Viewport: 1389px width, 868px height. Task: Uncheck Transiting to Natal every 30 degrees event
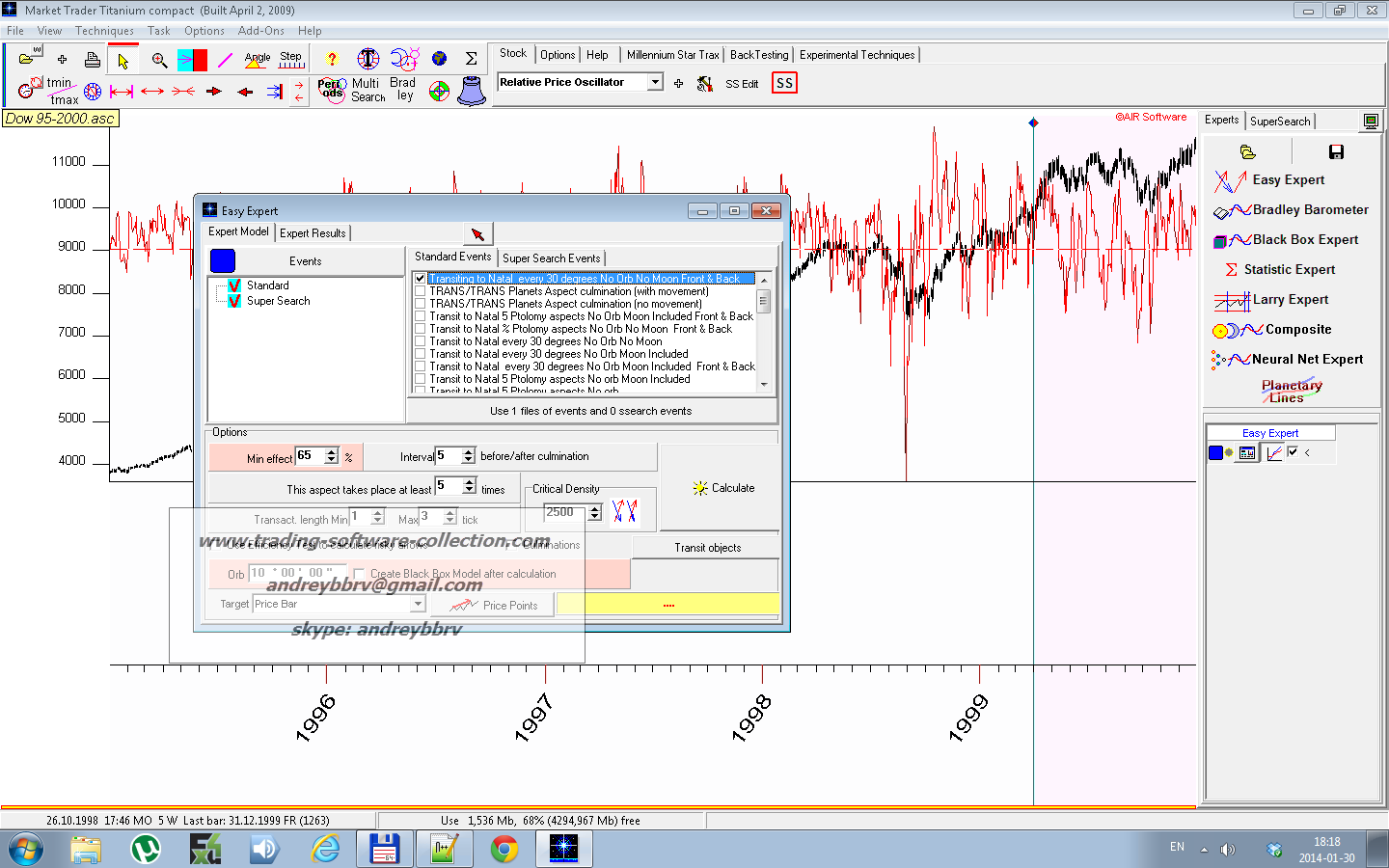(421, 279)
